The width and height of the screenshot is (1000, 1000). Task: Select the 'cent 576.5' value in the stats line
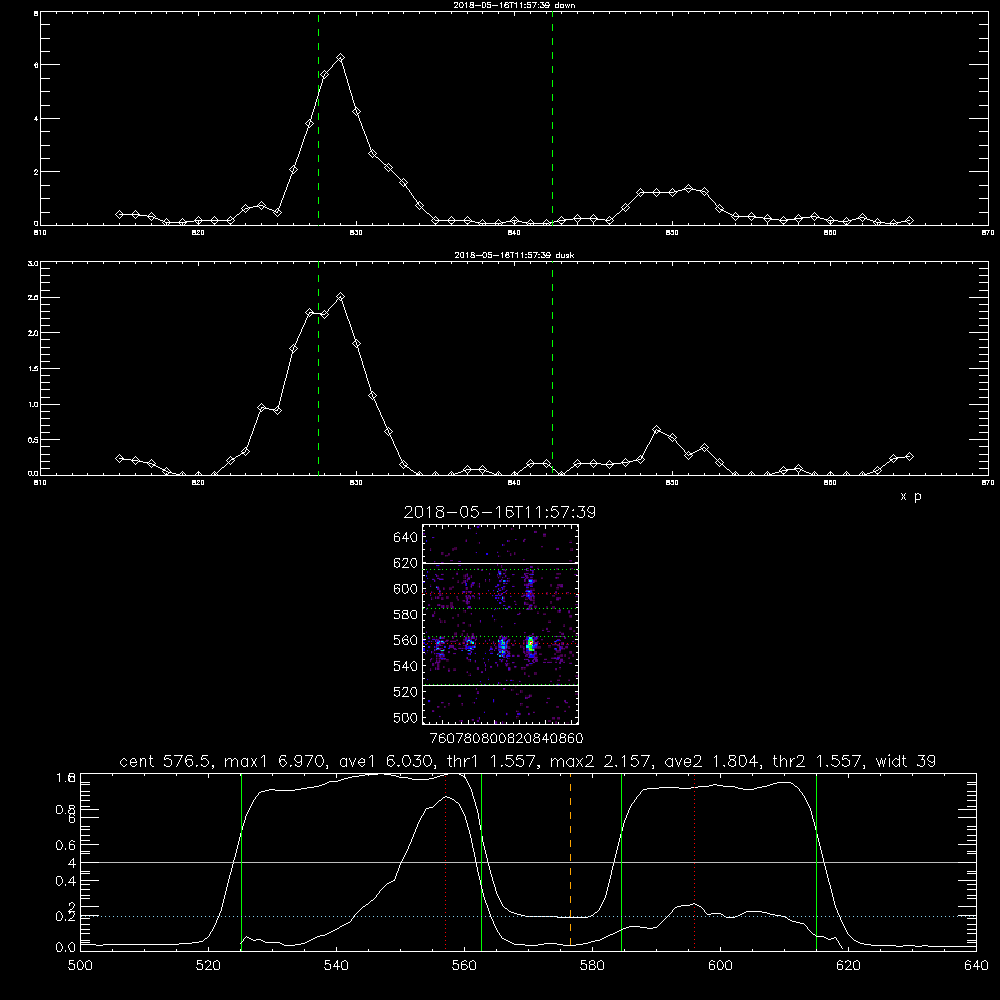(166, 761)
